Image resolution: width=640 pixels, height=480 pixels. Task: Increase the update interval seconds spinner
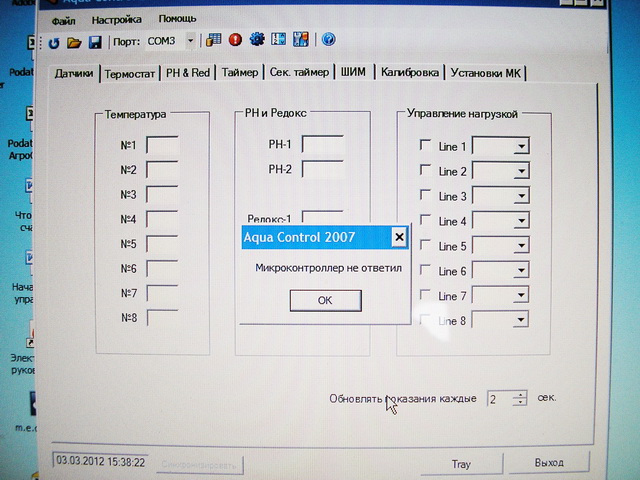click(x=520, y=394)
